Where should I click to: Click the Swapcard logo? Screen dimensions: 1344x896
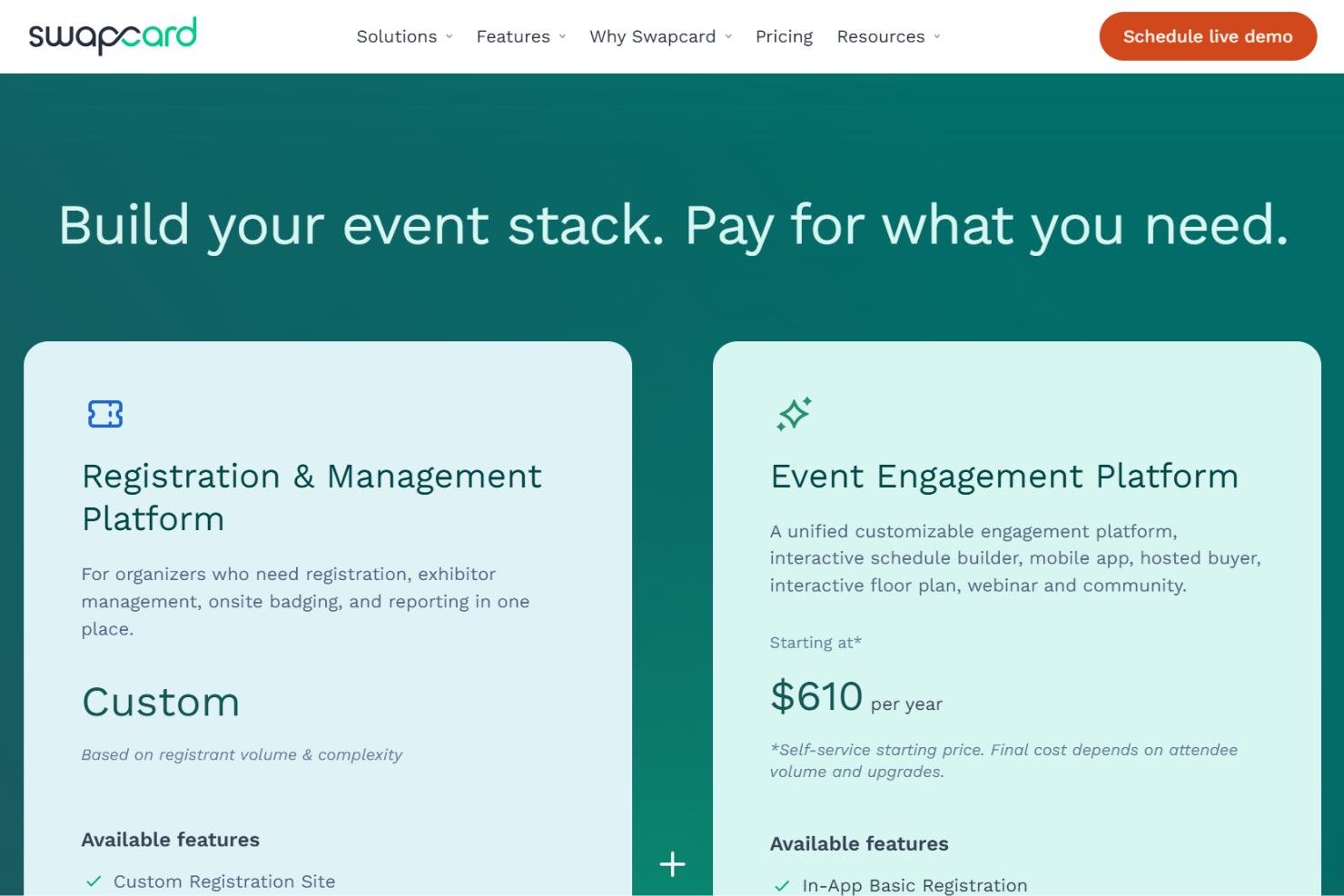coord(113,36)
